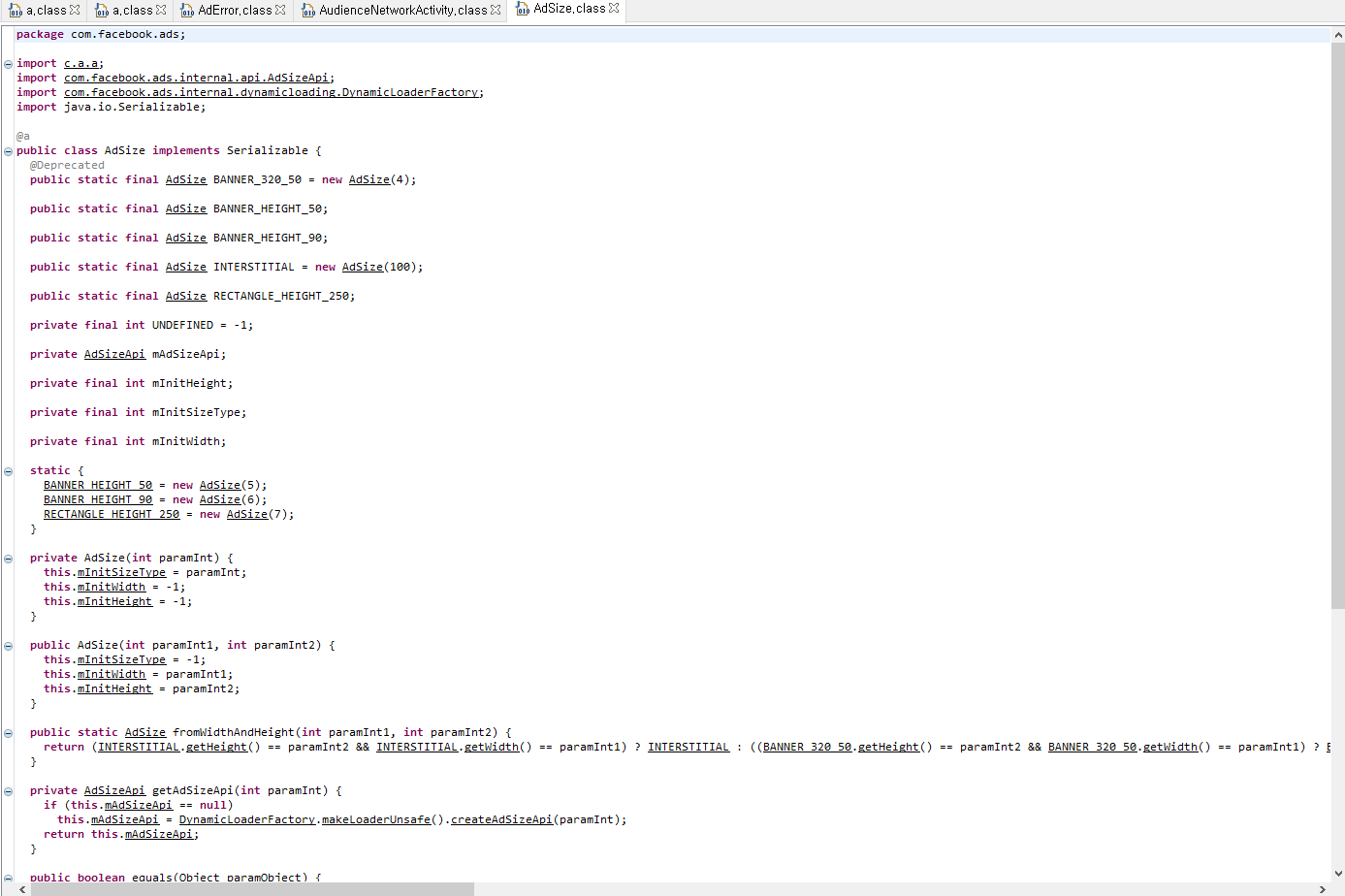Follow the c.a.a import link
Image resolution: width=1345 pixels, height=896 pixels.
80,64
